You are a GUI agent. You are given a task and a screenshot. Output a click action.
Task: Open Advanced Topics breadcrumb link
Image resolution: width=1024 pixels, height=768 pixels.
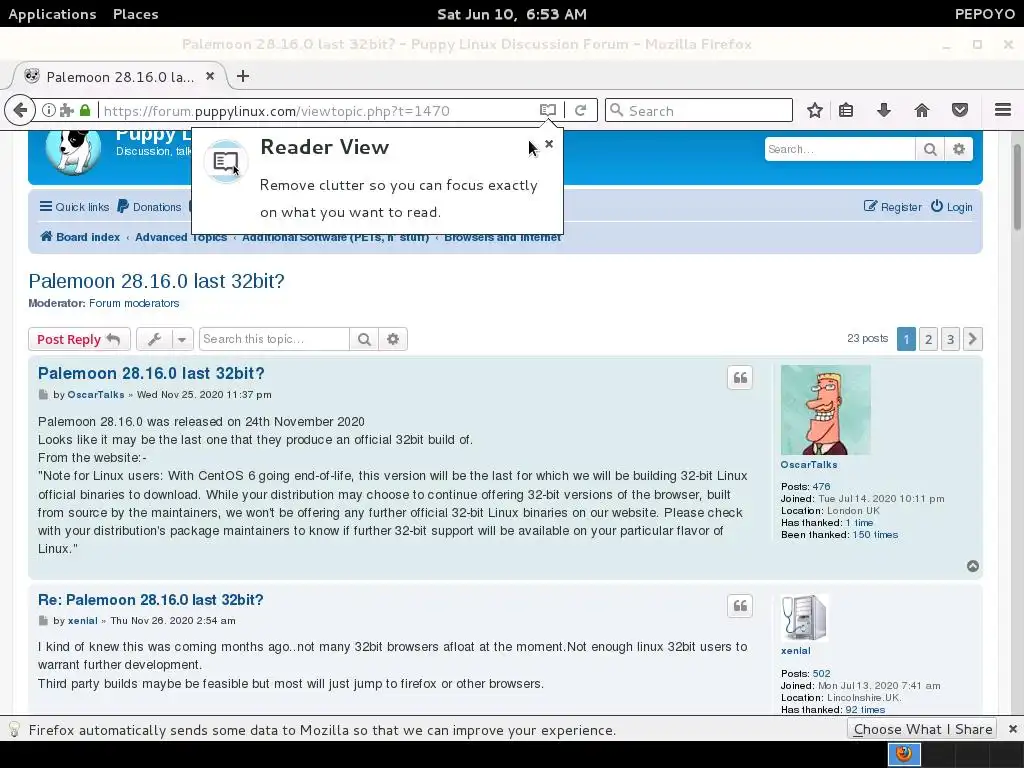pos(181,237)
